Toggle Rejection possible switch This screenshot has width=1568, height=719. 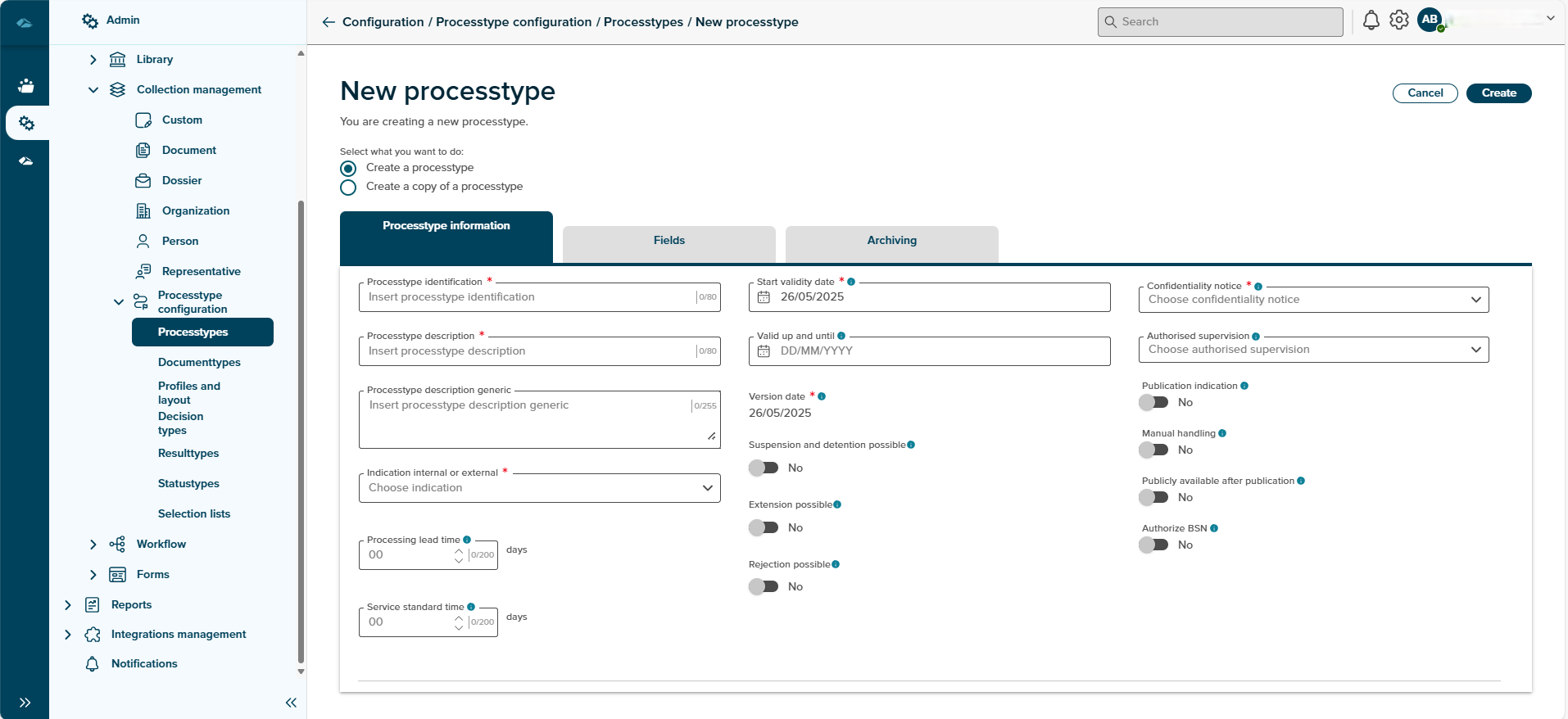[764, 586]
